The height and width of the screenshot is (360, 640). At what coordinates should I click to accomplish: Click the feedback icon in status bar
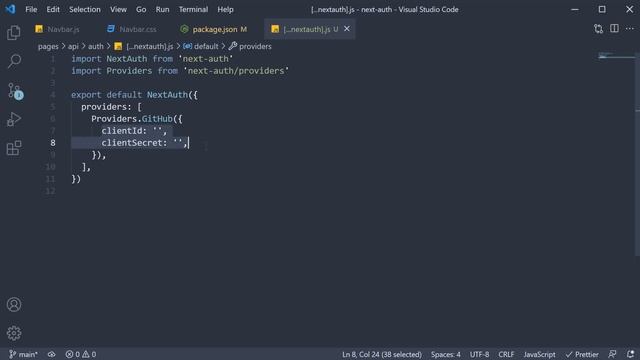(x=612, y=354)
